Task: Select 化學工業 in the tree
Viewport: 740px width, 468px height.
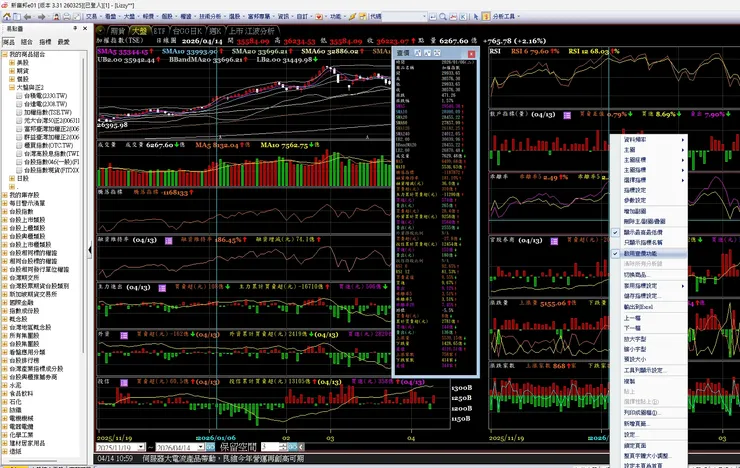Action: point(21,435)
